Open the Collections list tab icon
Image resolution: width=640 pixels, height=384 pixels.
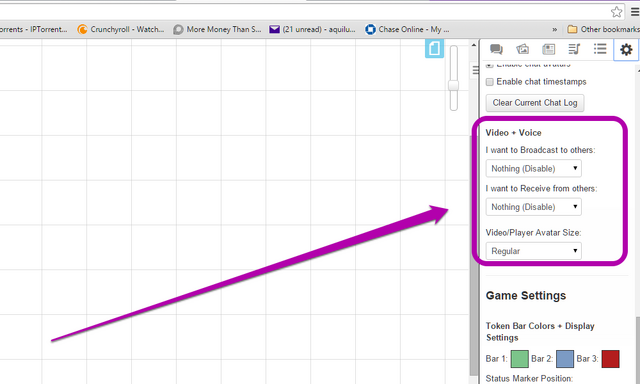coord(600,49)
